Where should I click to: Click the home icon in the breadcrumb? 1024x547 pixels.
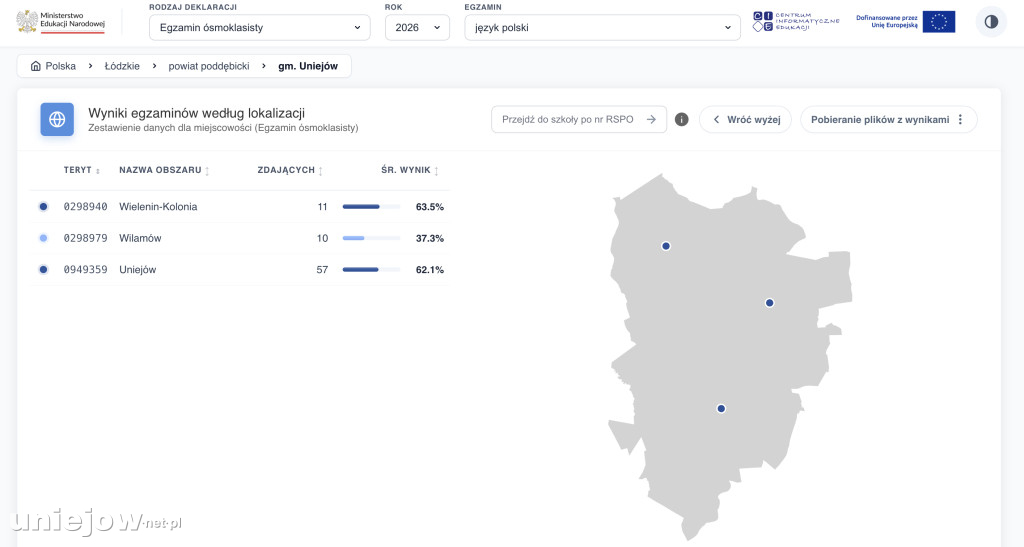pos(36,66)
